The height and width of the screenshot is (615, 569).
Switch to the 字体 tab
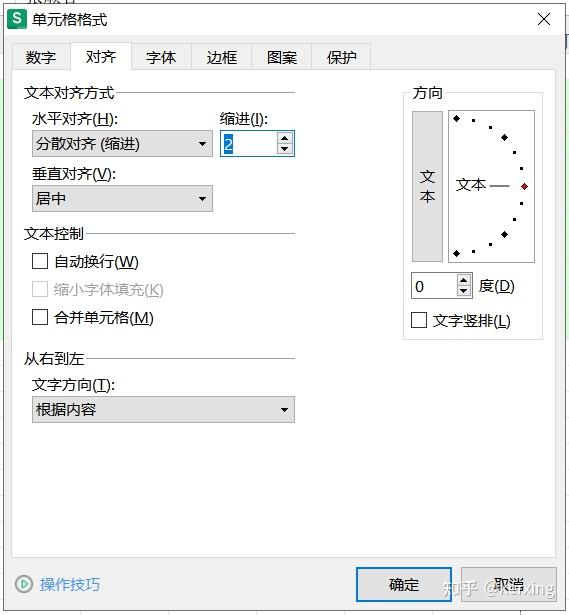(x=161, y=57)
